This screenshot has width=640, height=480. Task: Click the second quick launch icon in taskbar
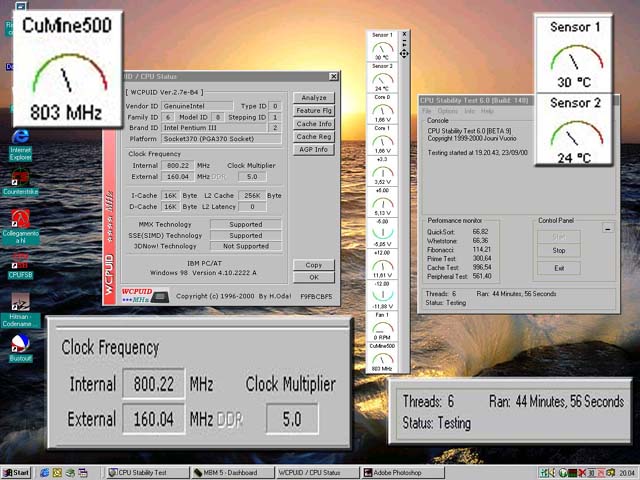57,473
